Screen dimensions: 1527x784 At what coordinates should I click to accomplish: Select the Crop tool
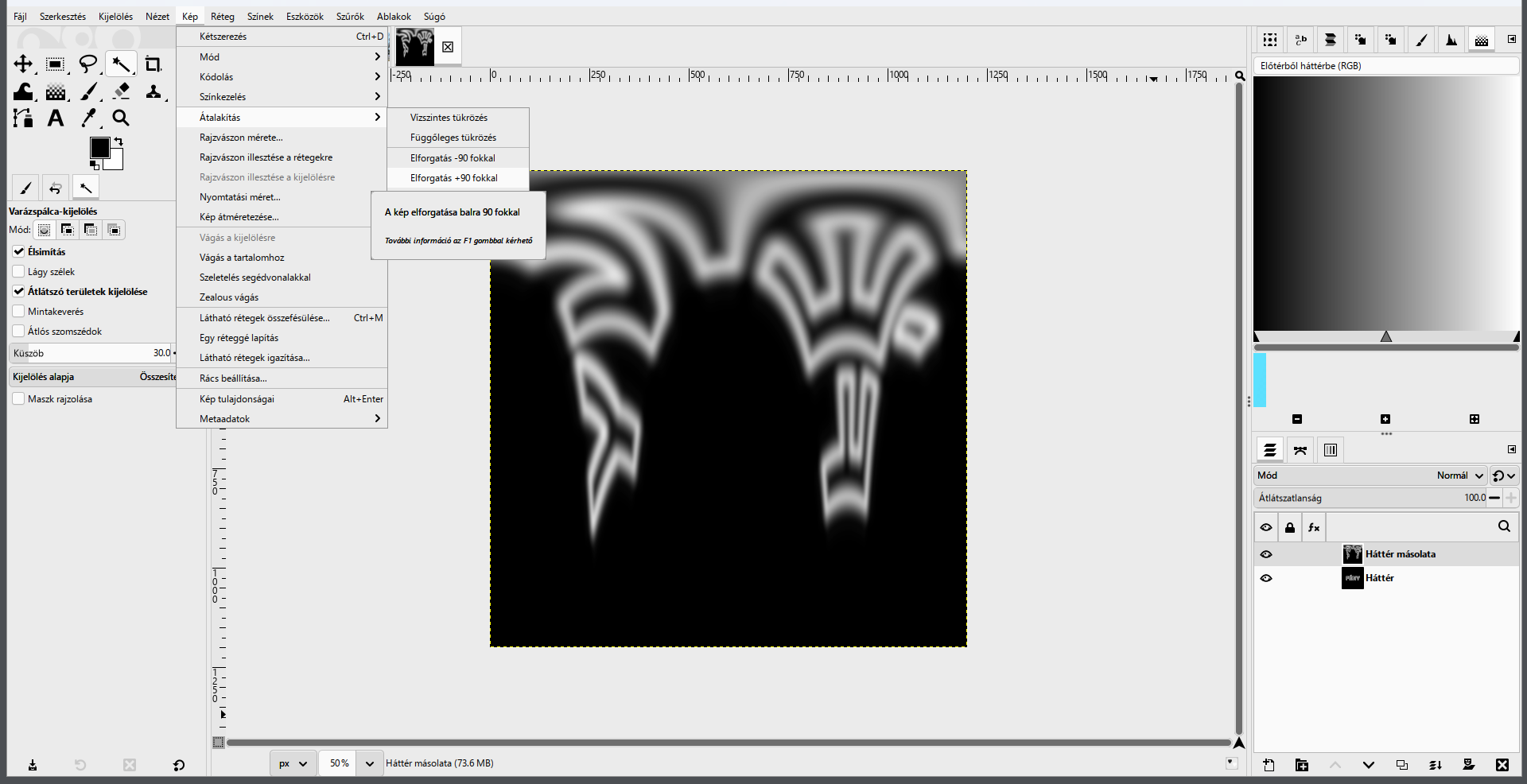[153, 64]
